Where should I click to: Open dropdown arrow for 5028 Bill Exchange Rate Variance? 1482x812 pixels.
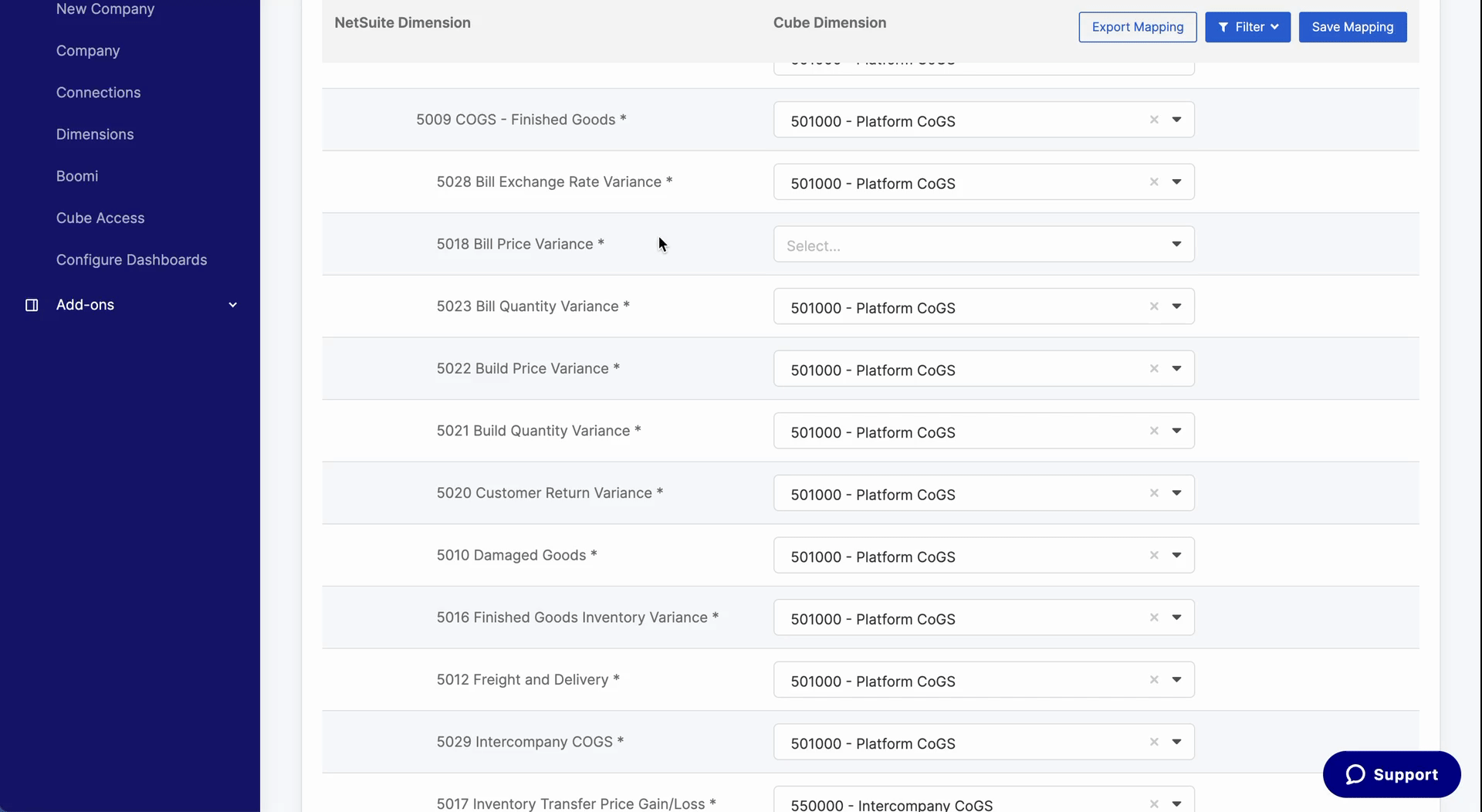pos(1176,182)
